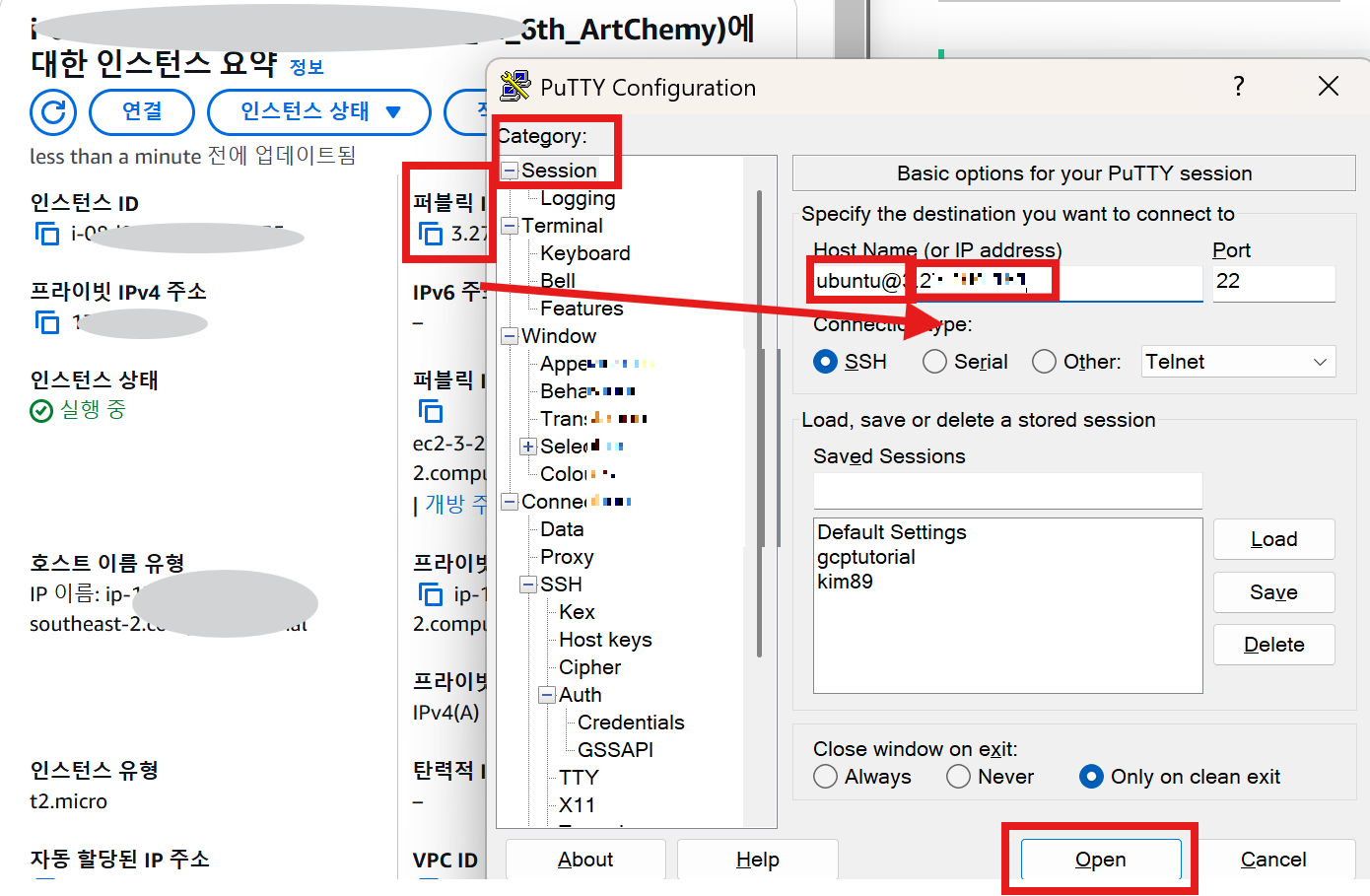This screenshot has height=896, width=1370.
Task: Collapse the SSH tree node
Action: (x=528, y=585)
